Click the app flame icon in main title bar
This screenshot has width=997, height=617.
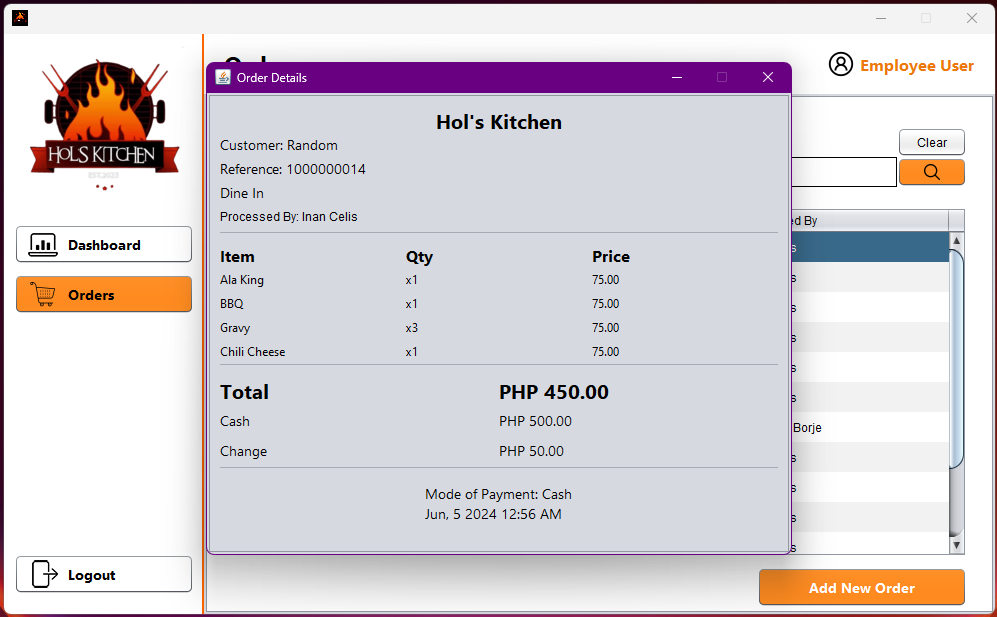coord(20,17)
